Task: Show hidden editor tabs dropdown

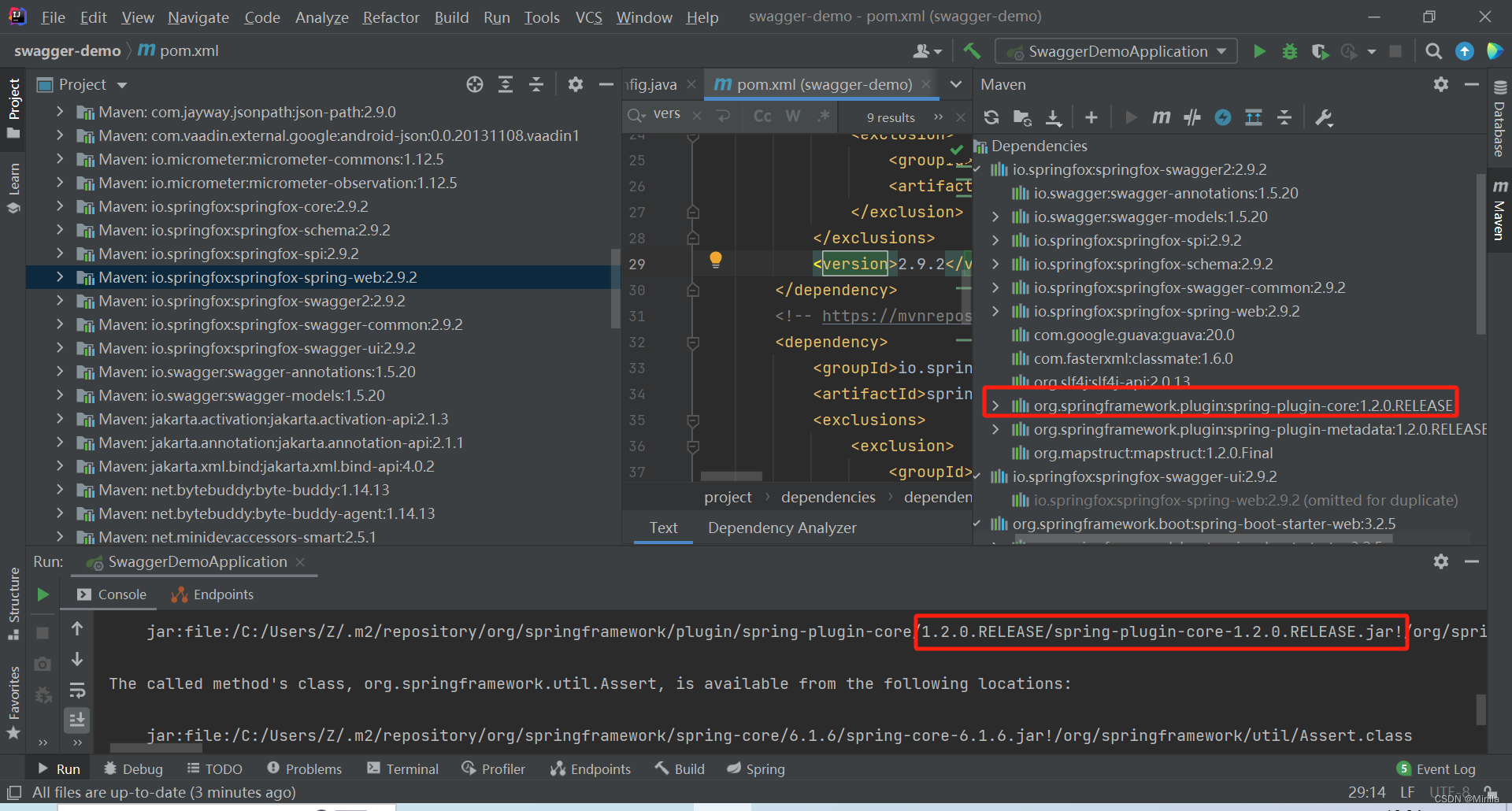Action: pyautogui.click(x=955, y=84)
